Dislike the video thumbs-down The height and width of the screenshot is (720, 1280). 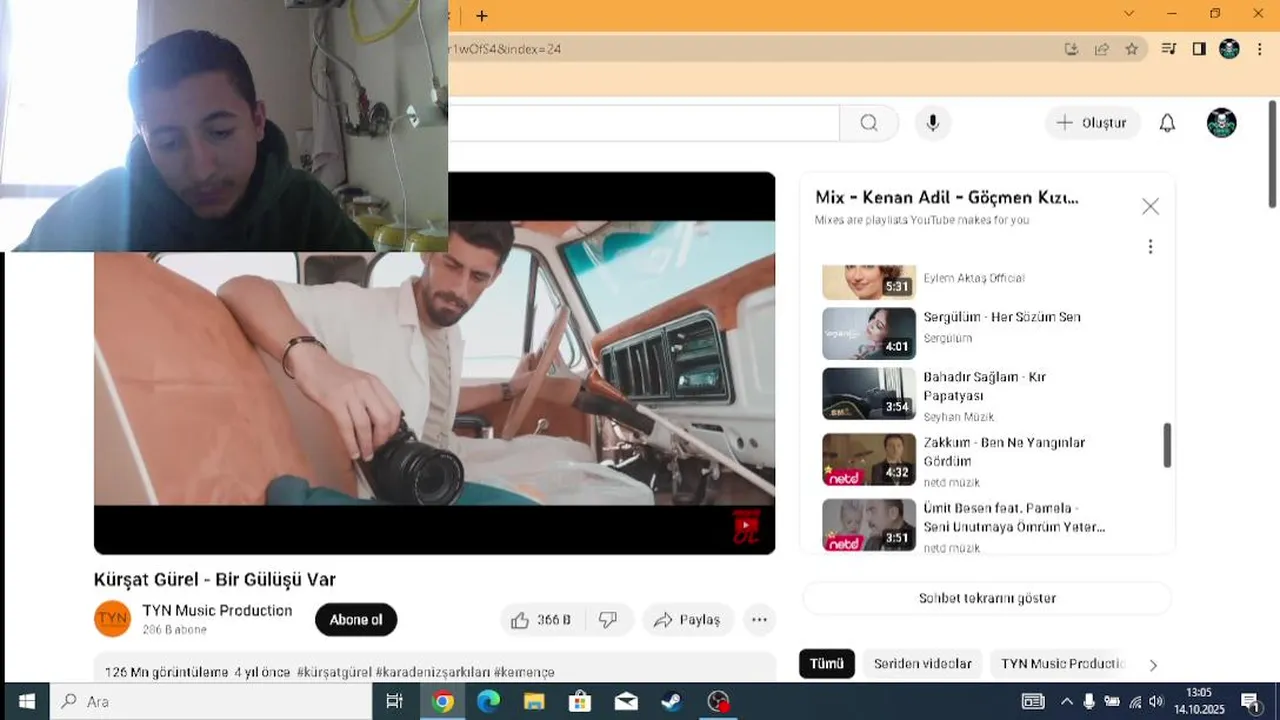pos(608,620)
